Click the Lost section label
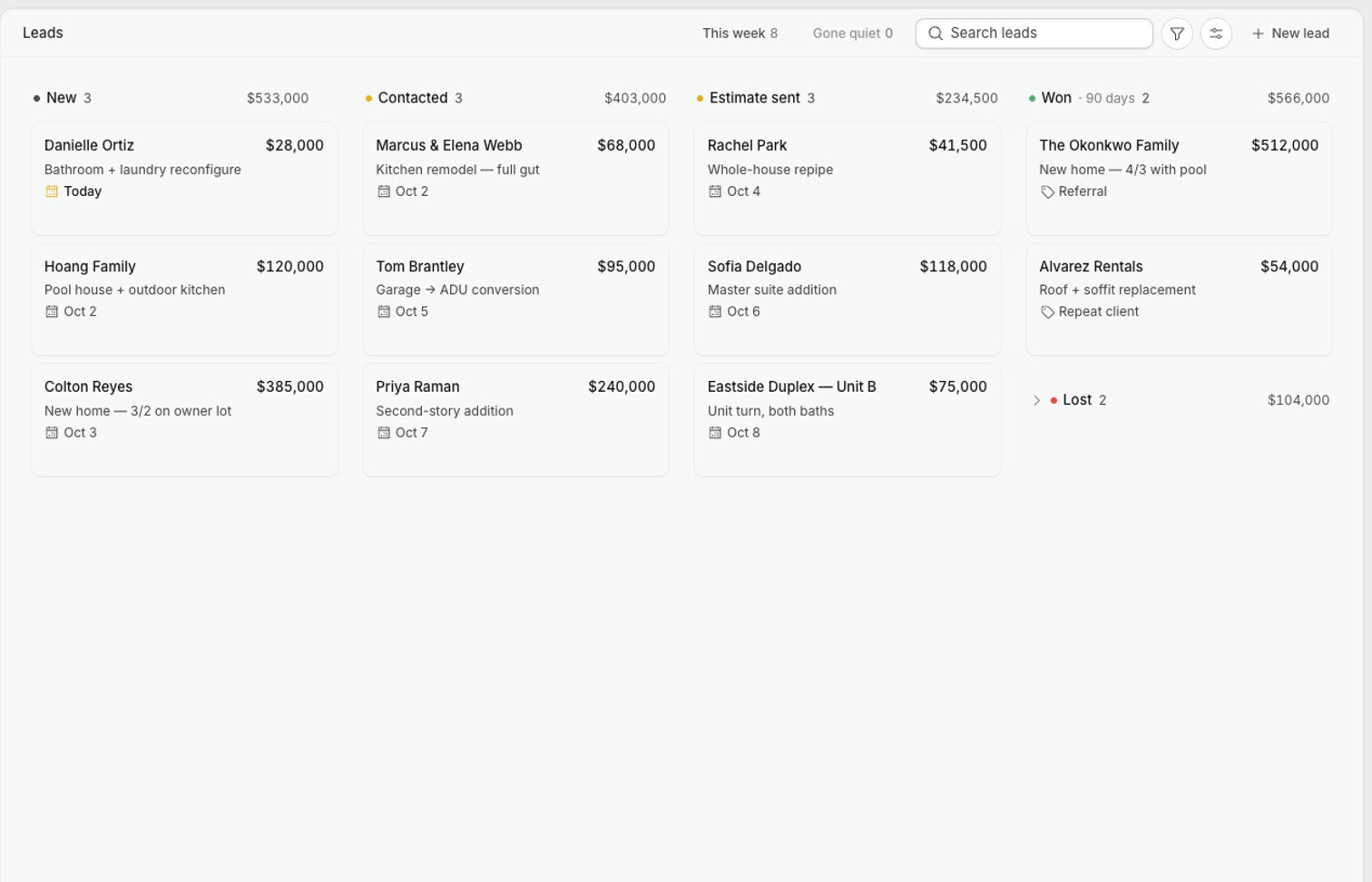Image resolution: width=1372 pixels, height=882 pixels. (x=1077, y=400)
